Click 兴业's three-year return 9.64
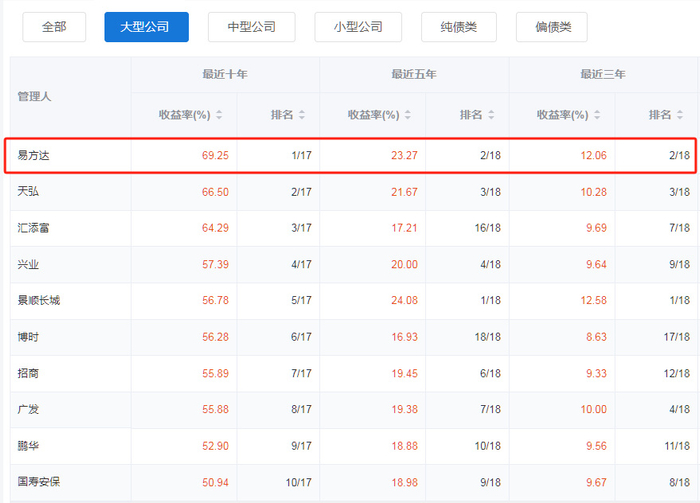 [596, 264]
